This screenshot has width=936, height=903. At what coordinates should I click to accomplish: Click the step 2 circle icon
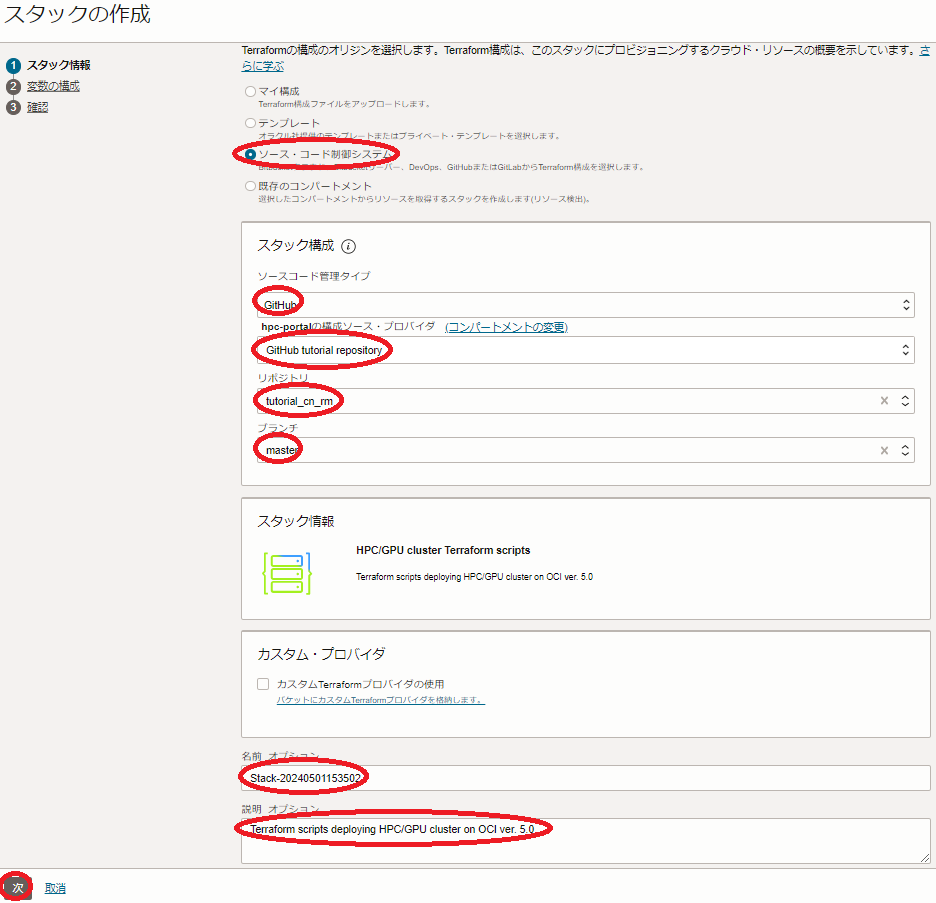(13, 87)
